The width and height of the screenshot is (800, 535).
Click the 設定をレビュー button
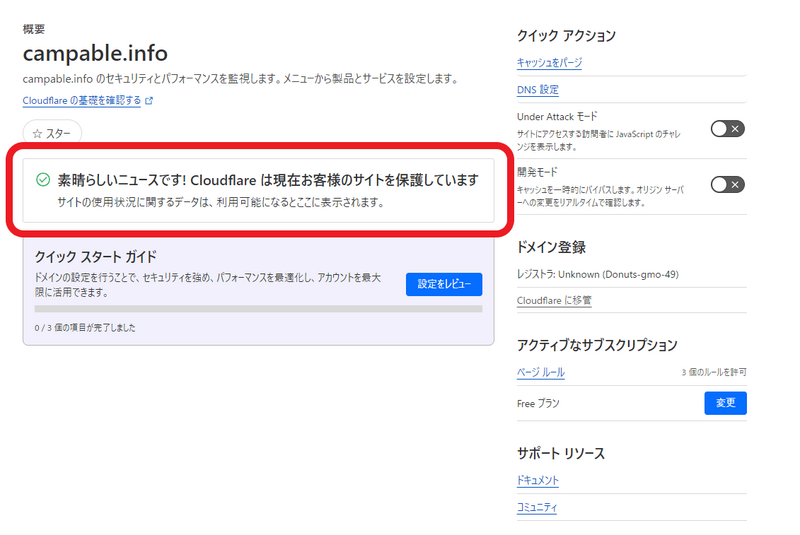pos(444,284)
